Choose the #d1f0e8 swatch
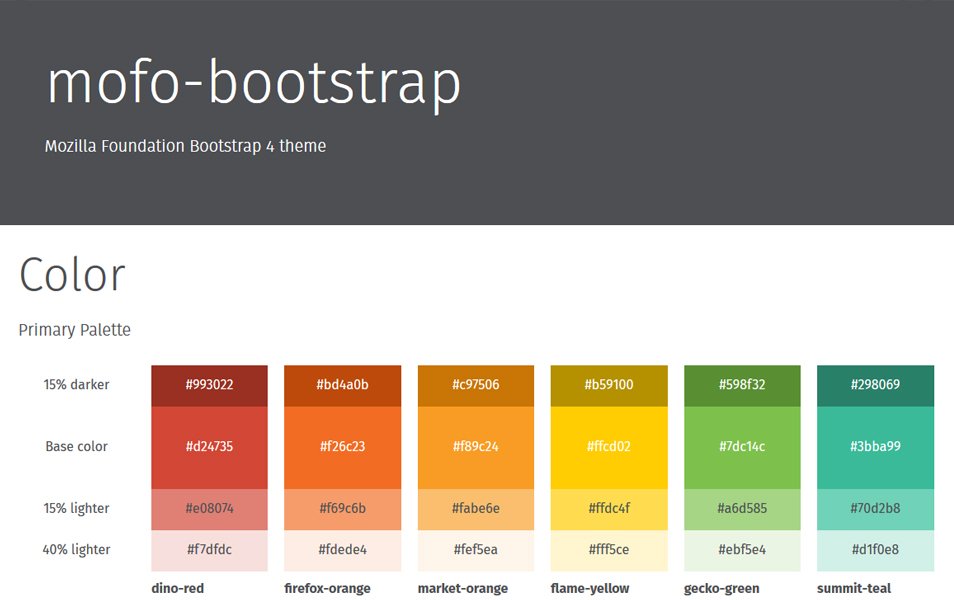This screenshot has width=954, height=600. pyautogui.click(x=876, y=551)
